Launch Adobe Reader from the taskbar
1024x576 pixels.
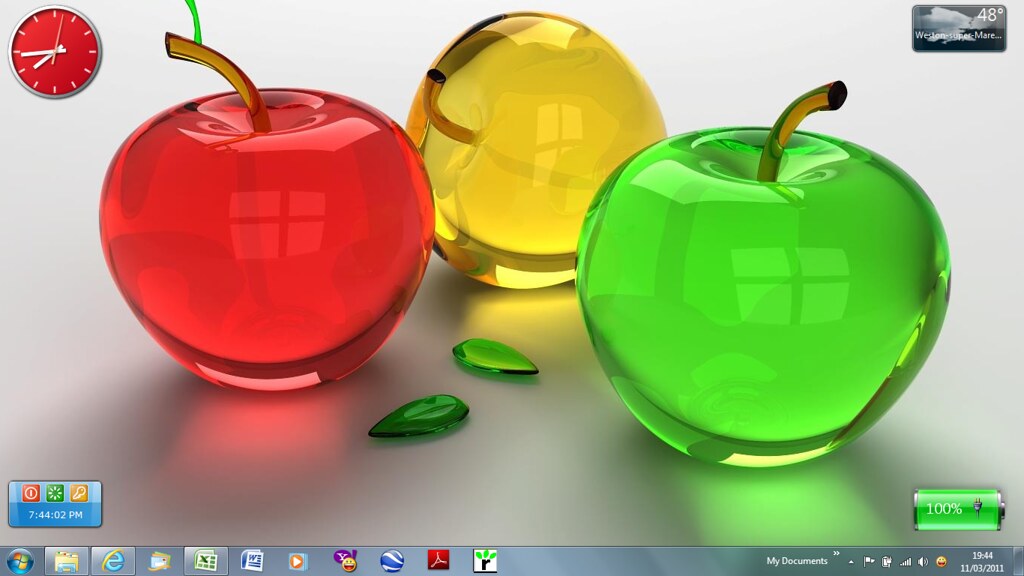tap(438, 561)
